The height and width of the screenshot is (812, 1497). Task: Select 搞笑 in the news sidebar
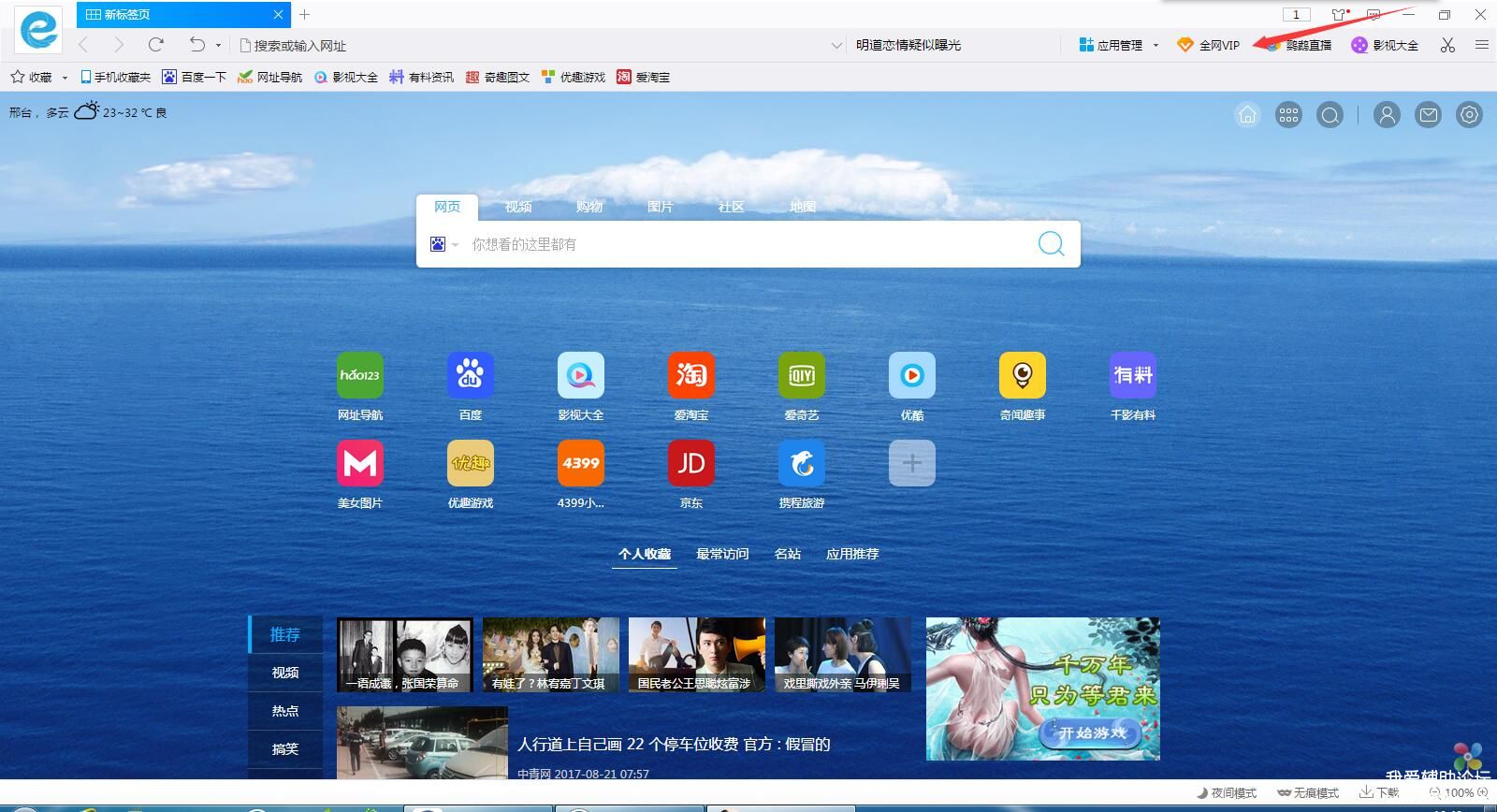[285, 749]
